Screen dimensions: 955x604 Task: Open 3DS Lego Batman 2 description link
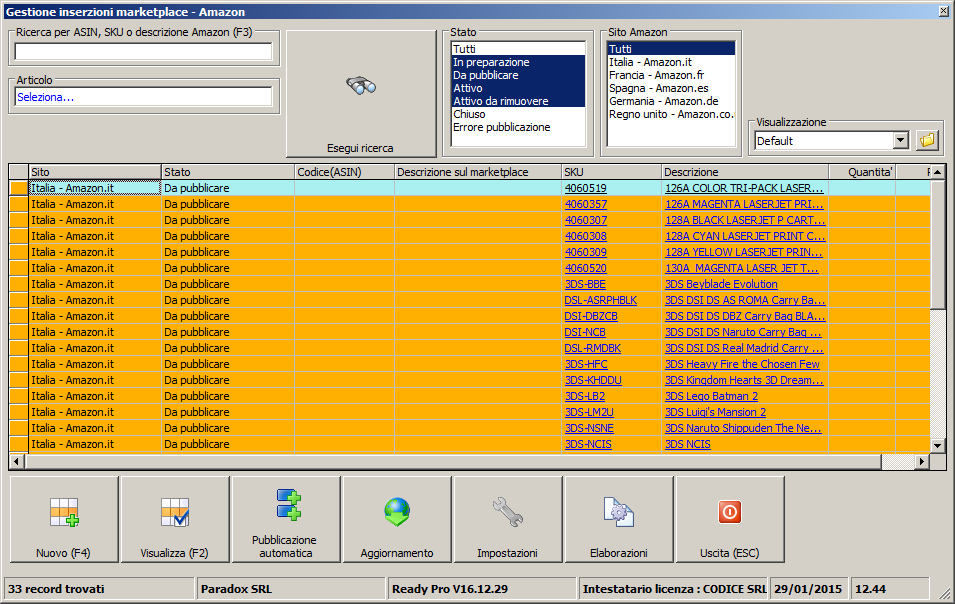[711, 396]
